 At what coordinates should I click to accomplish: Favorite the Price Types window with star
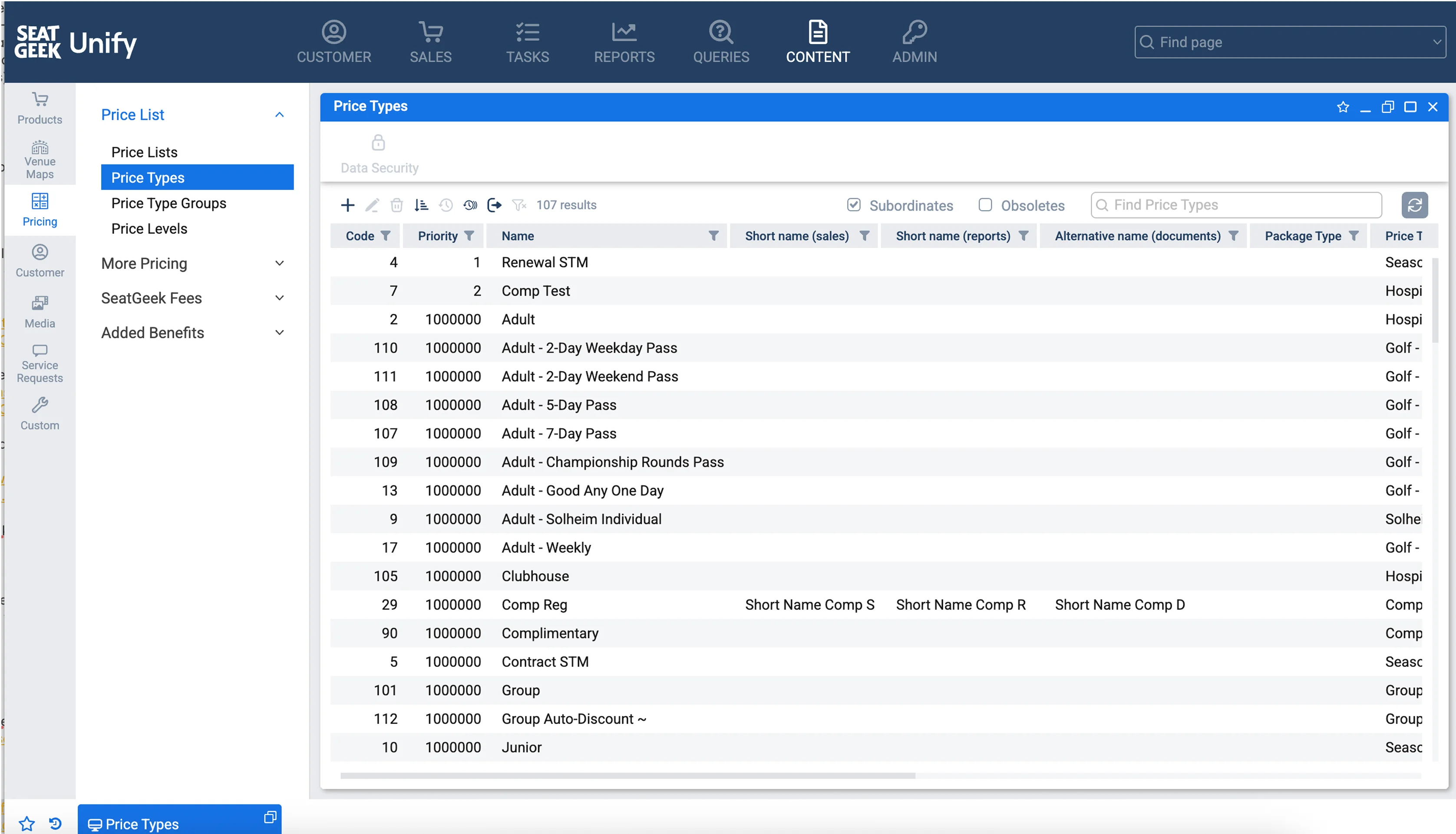click(1343, 107)
